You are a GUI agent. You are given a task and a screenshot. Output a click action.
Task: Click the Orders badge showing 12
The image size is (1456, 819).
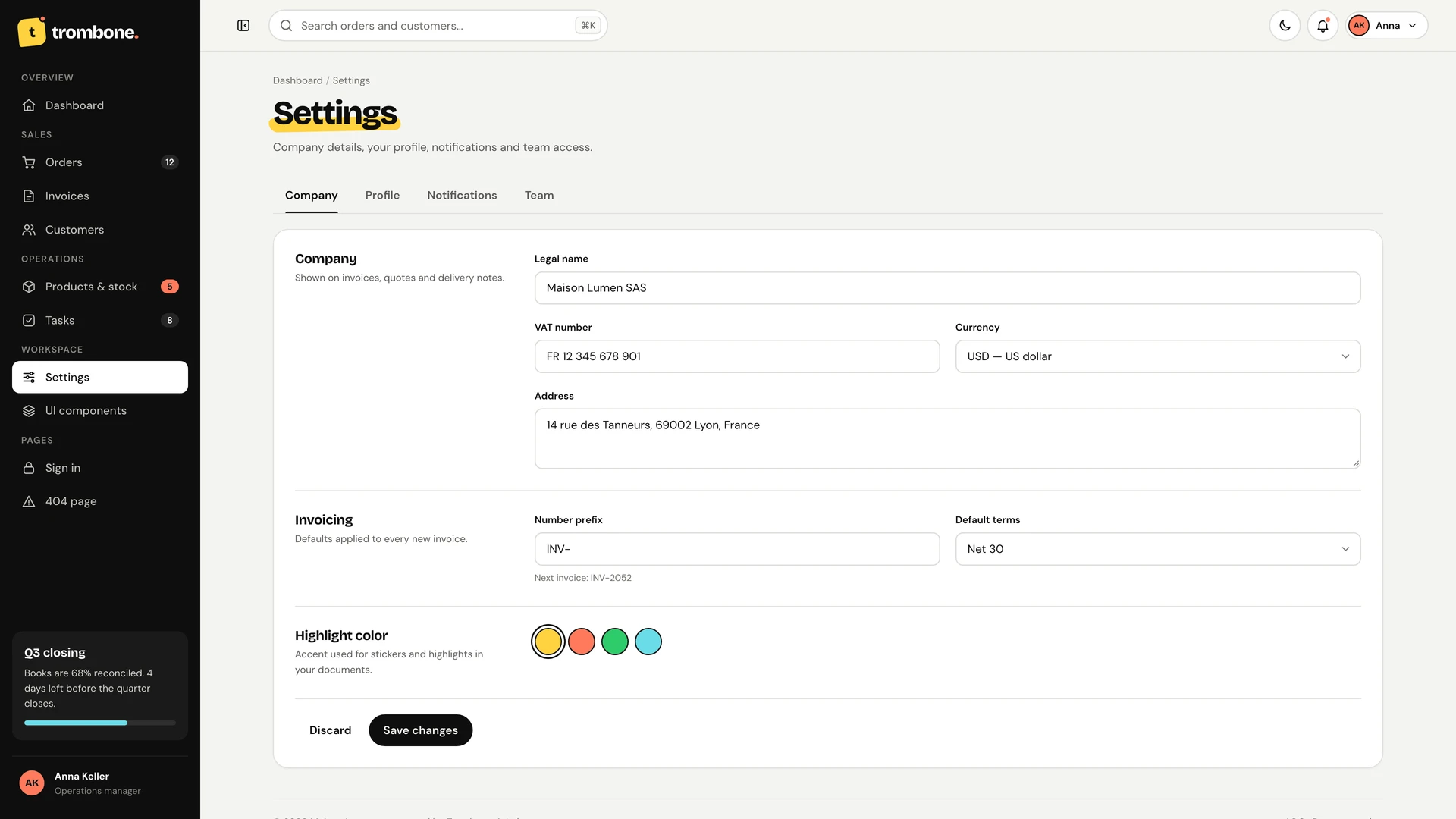(x=170, y=162)
